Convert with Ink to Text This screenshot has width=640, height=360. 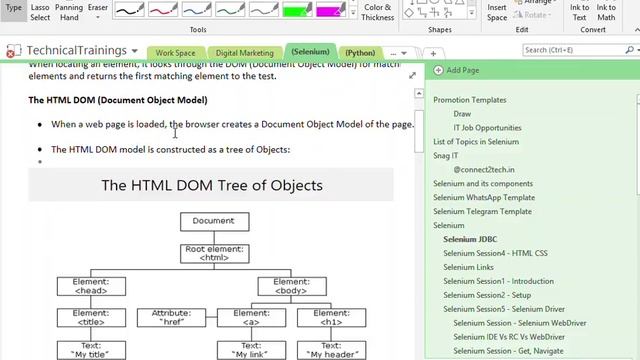[579, 12]
